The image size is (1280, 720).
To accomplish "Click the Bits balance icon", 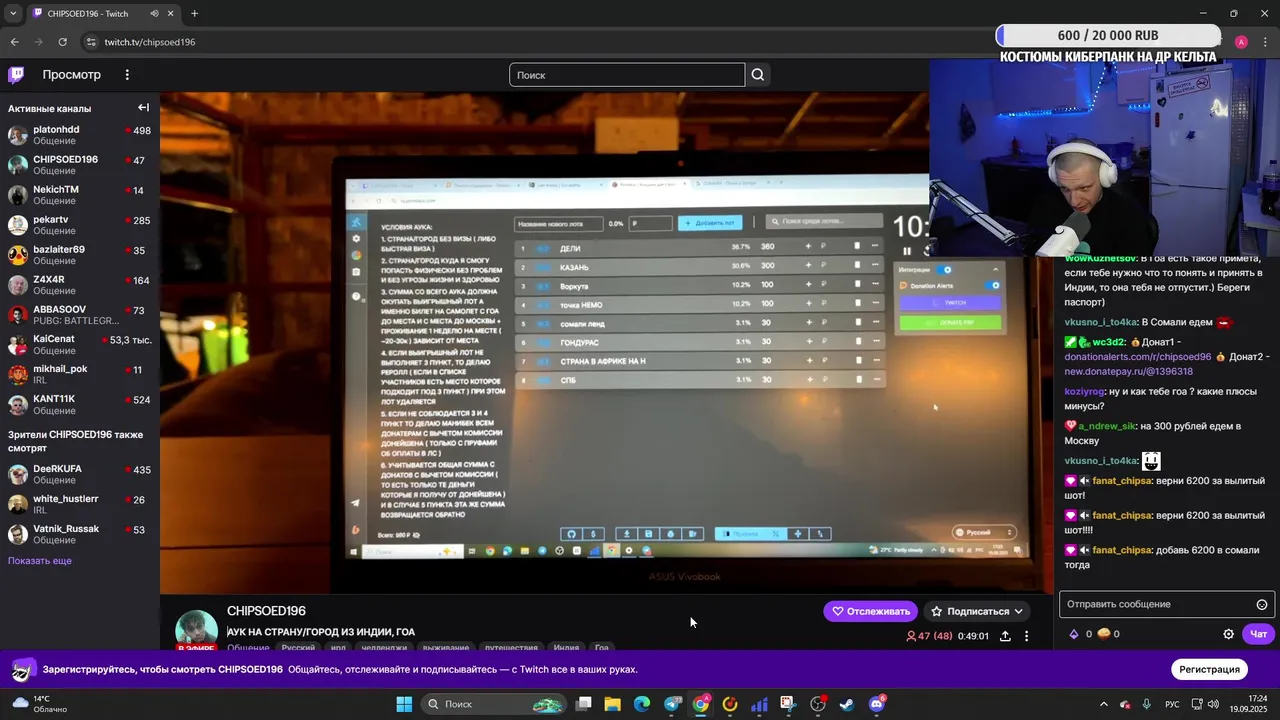I will 1074,634.
